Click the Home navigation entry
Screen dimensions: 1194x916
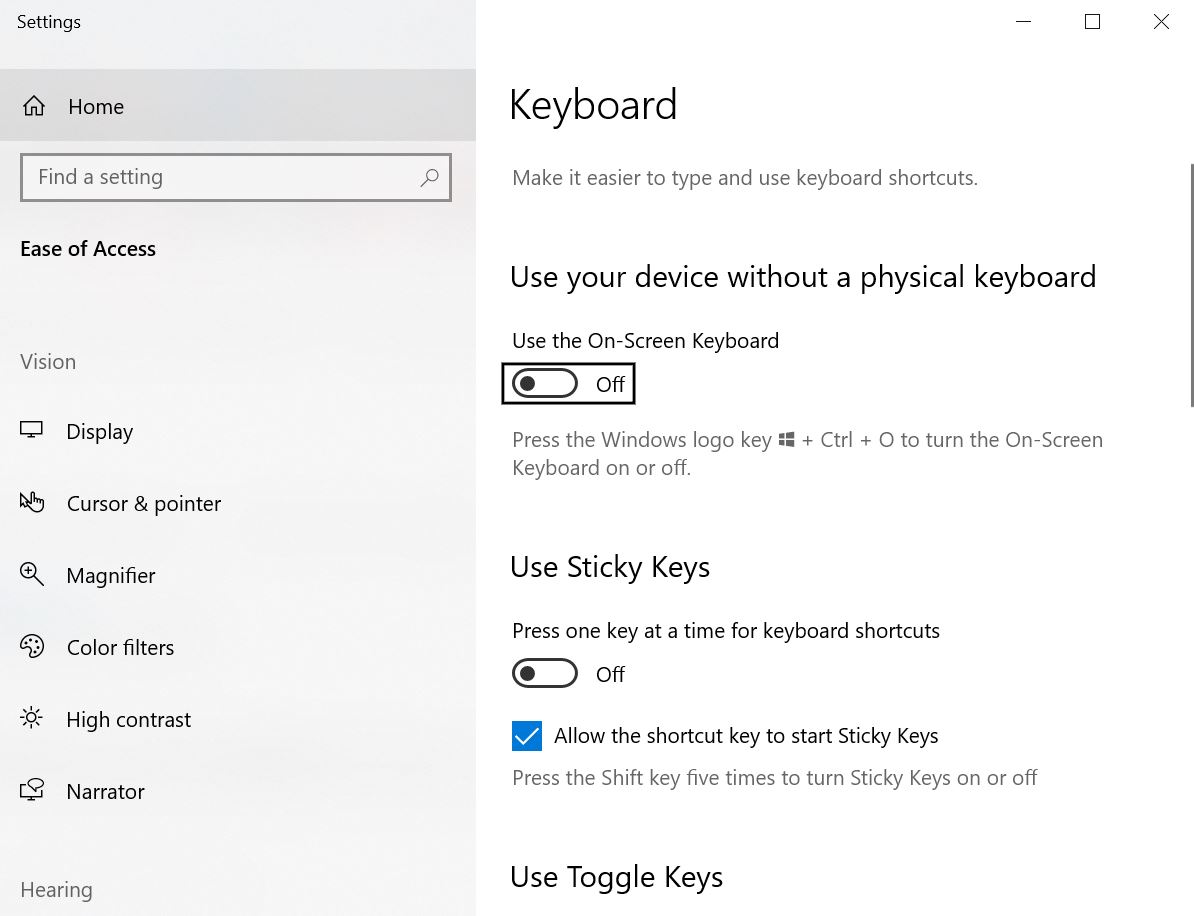tap(95, 106)
